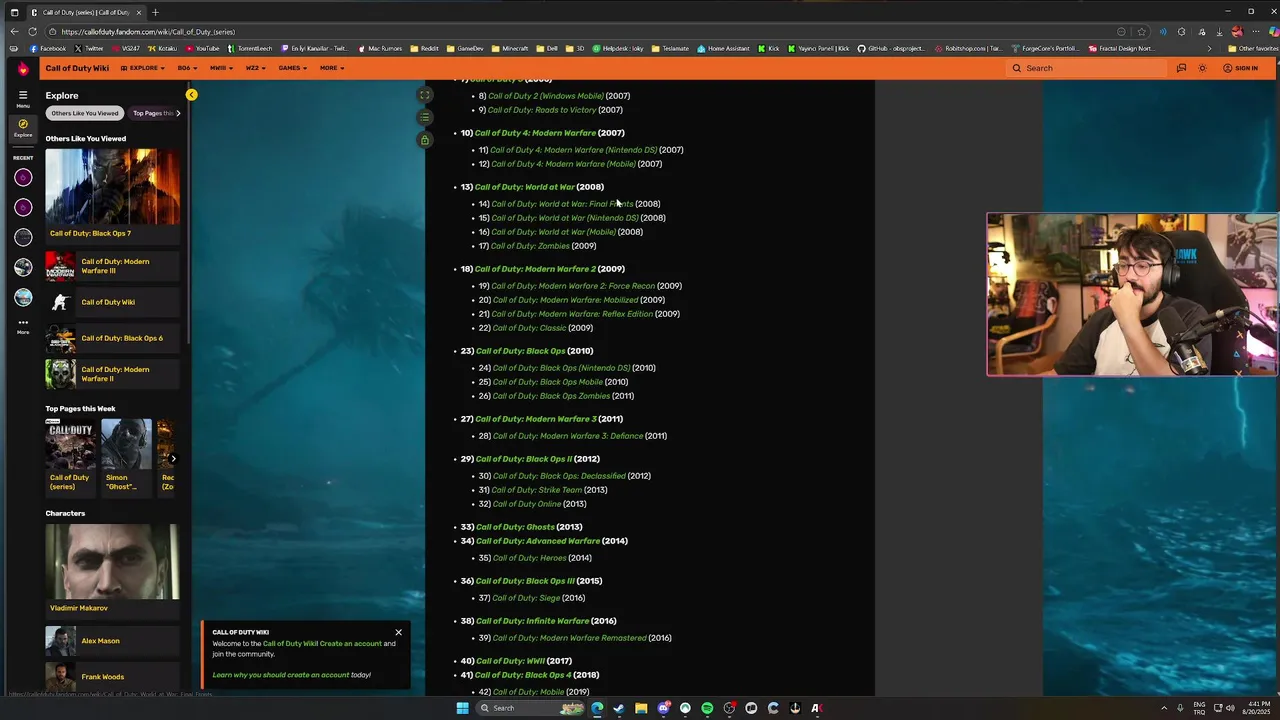Open the wiki discussions chat icon
The image size is (1280, 720).
coord(1181,68)
